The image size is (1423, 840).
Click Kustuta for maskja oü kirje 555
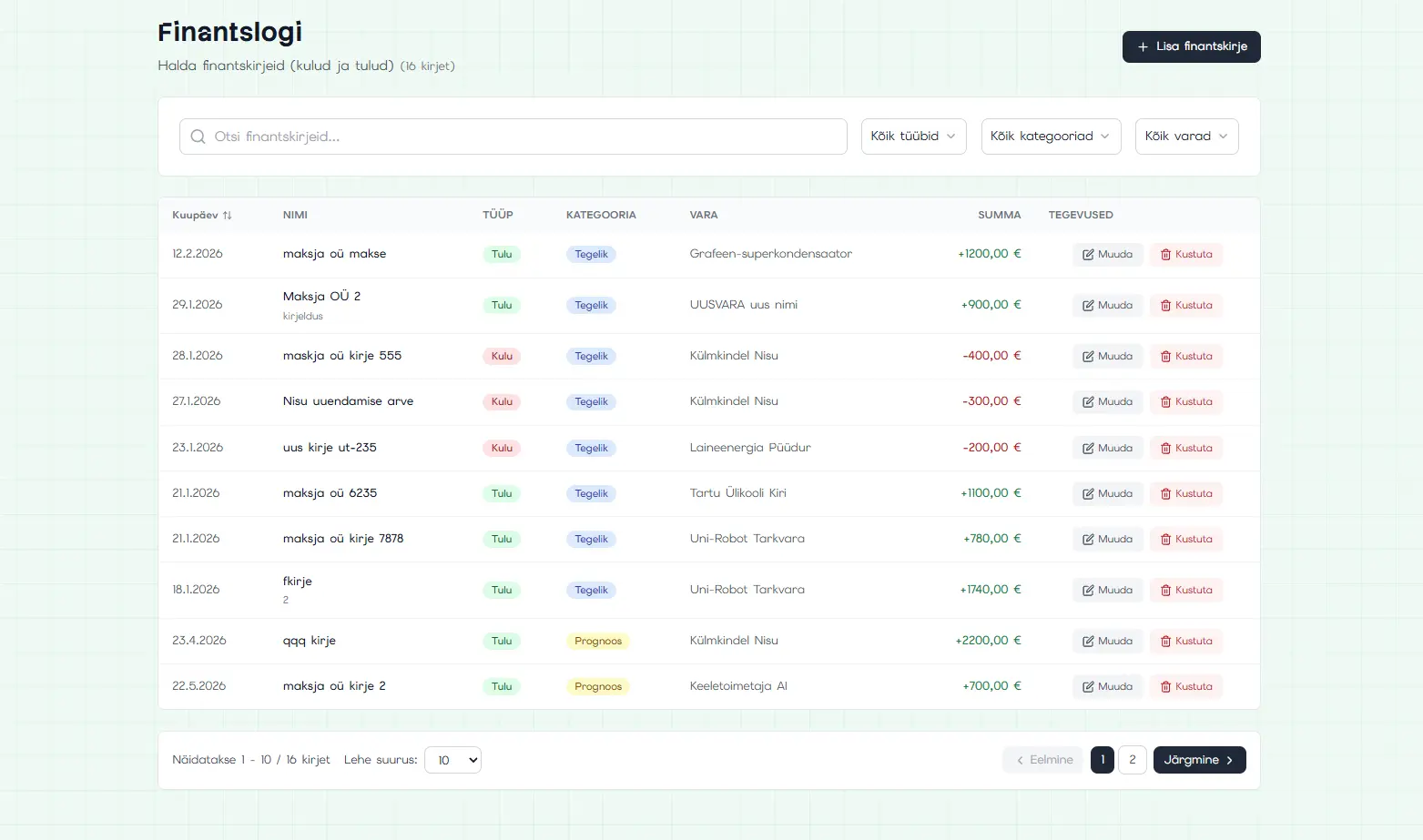(x=1185, y=357)
